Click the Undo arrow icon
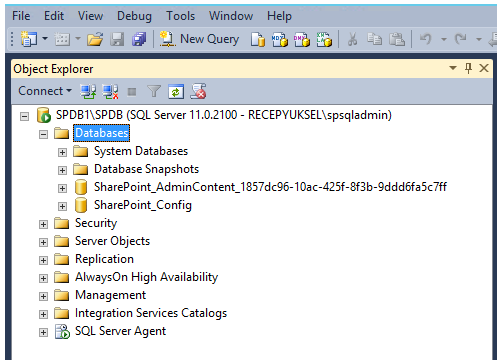This screenshot has width=504, height=360. click(425, 39)
